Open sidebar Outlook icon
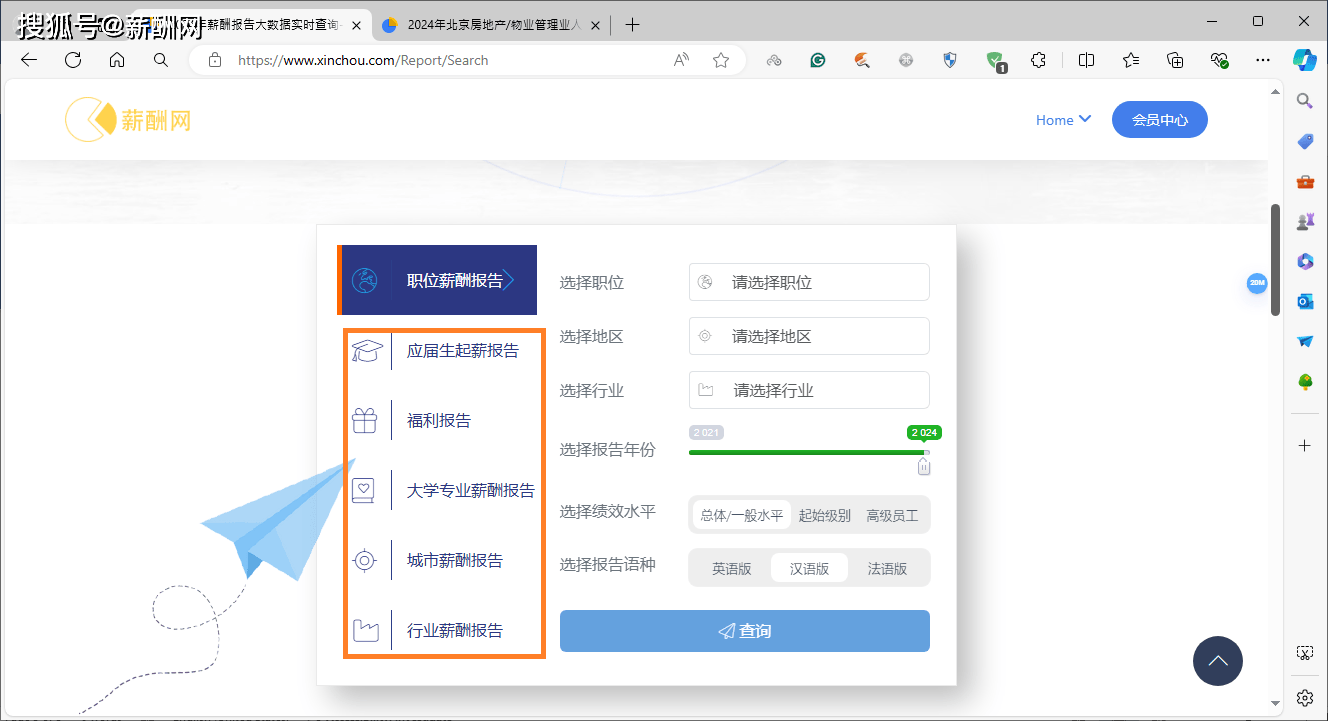The width and height of the screenshot is (1328, 721). pyautogui.click(x=1305, y=301)
